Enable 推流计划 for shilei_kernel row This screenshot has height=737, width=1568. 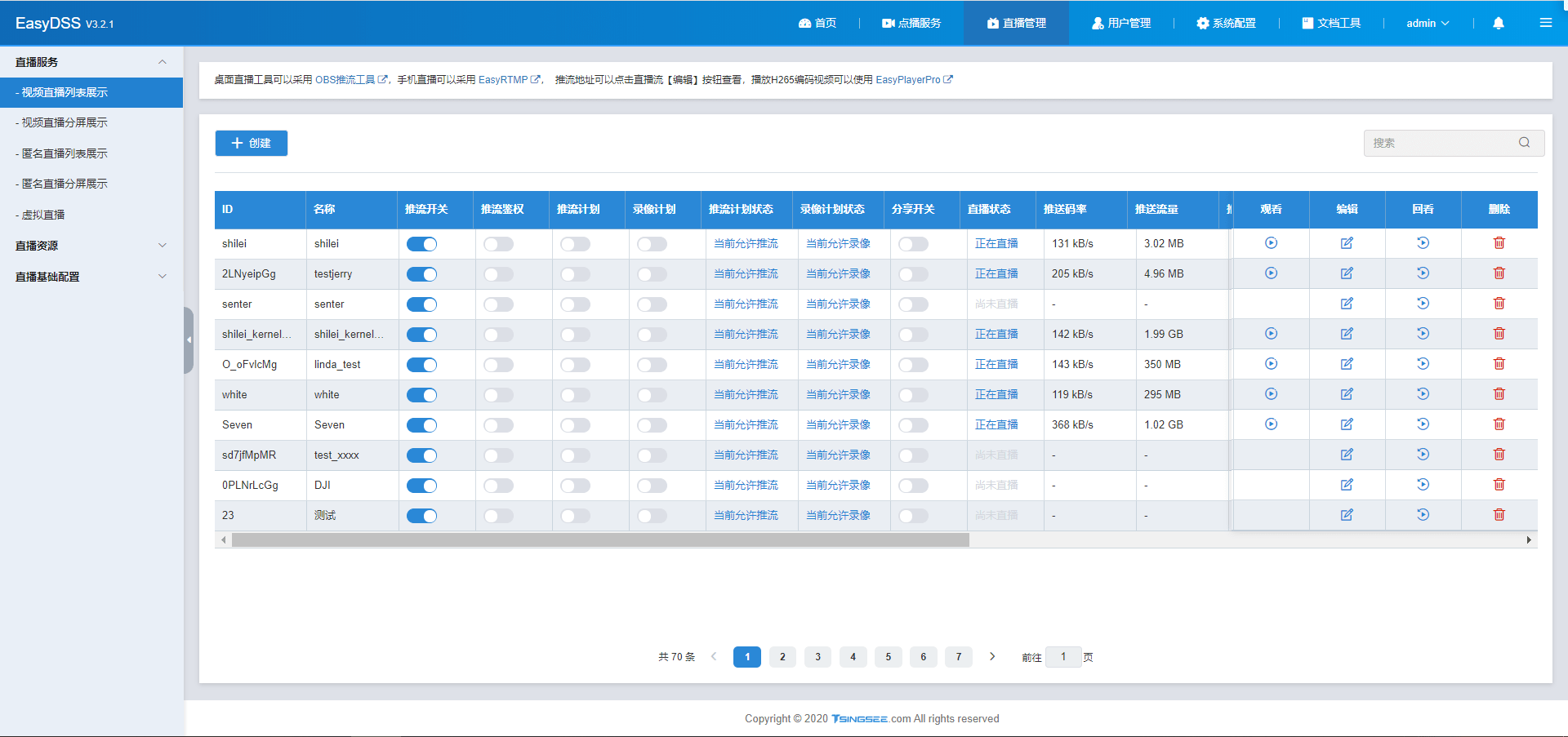[575, 335]
